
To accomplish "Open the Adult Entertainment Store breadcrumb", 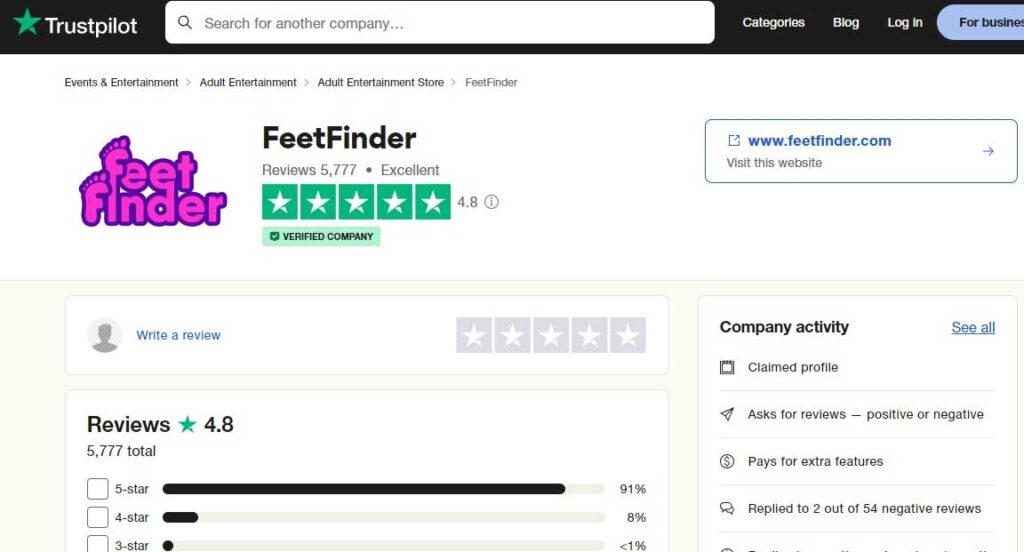I will click(381, 82).
